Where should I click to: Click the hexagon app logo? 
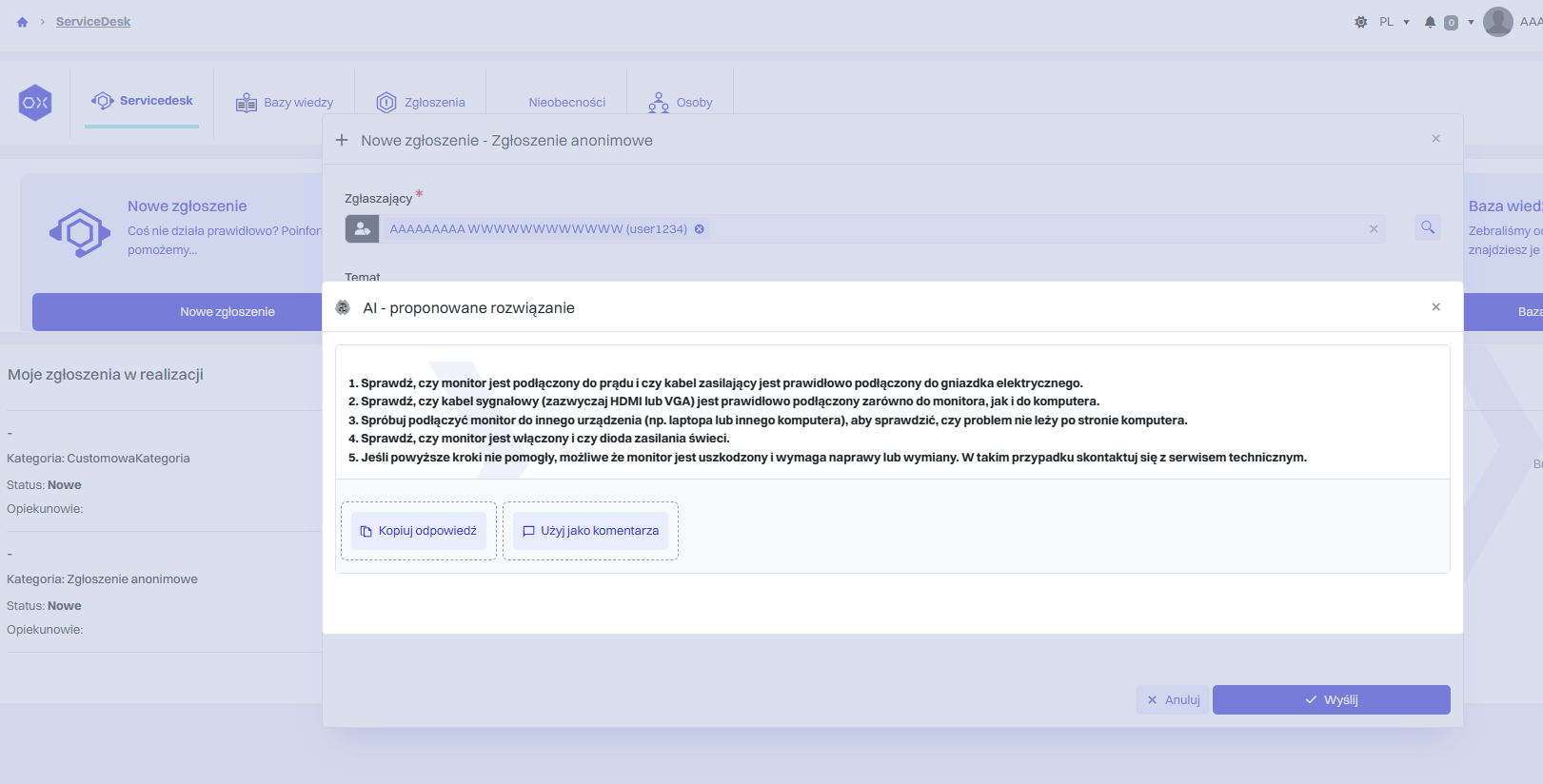[35, 103]
